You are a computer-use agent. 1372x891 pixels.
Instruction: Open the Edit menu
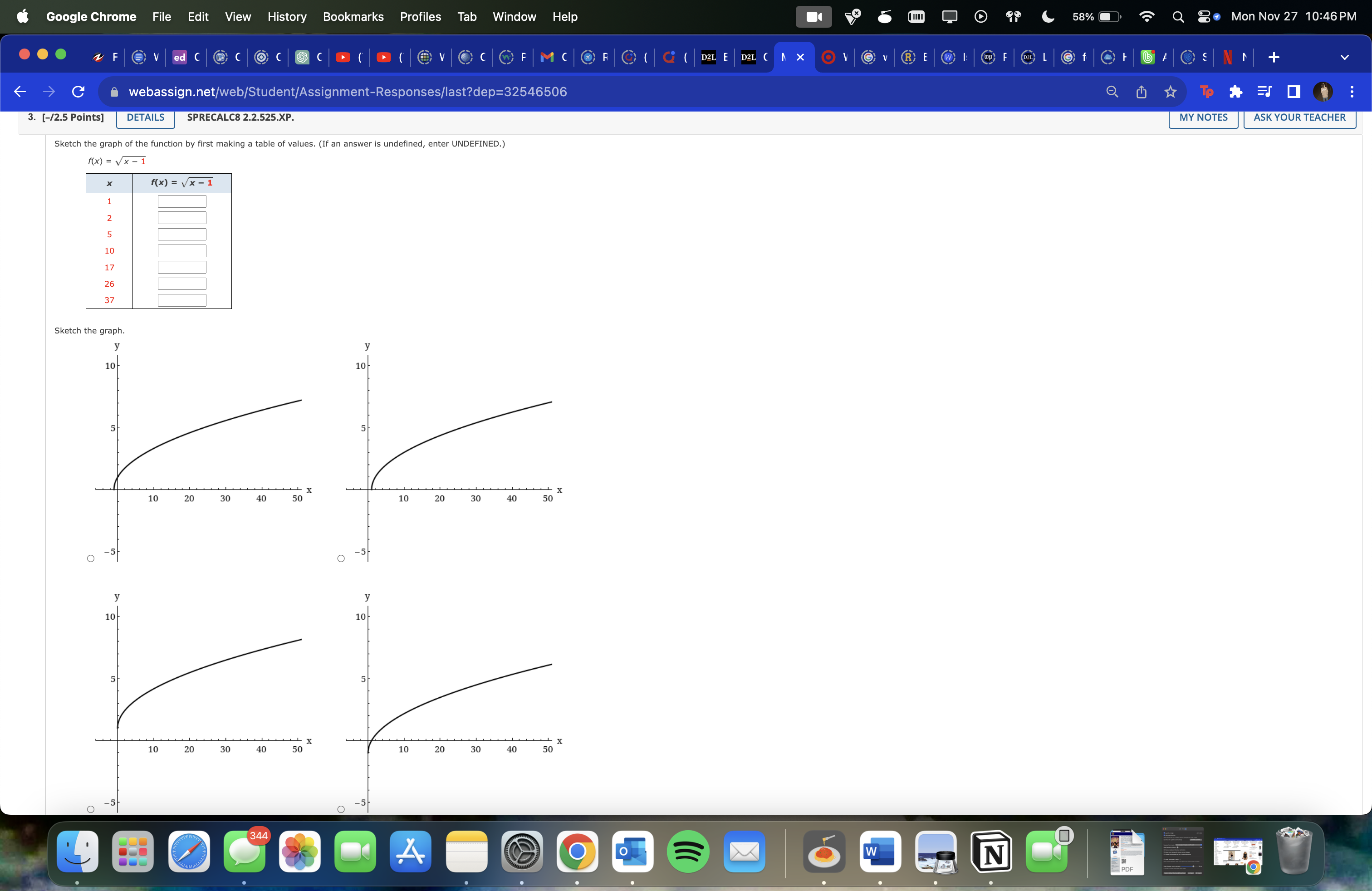coord(198,17)
